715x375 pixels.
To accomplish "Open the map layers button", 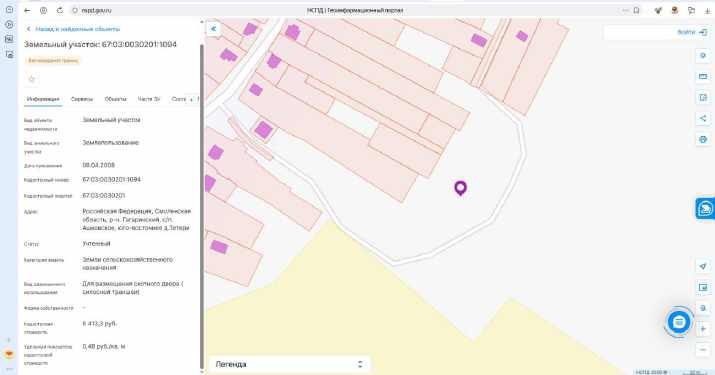I will [x=703, y=308].
